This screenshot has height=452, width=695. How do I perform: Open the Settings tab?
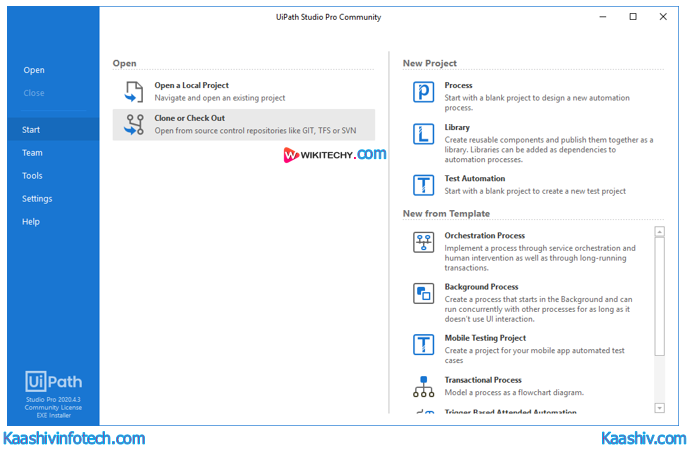[37, 199]
